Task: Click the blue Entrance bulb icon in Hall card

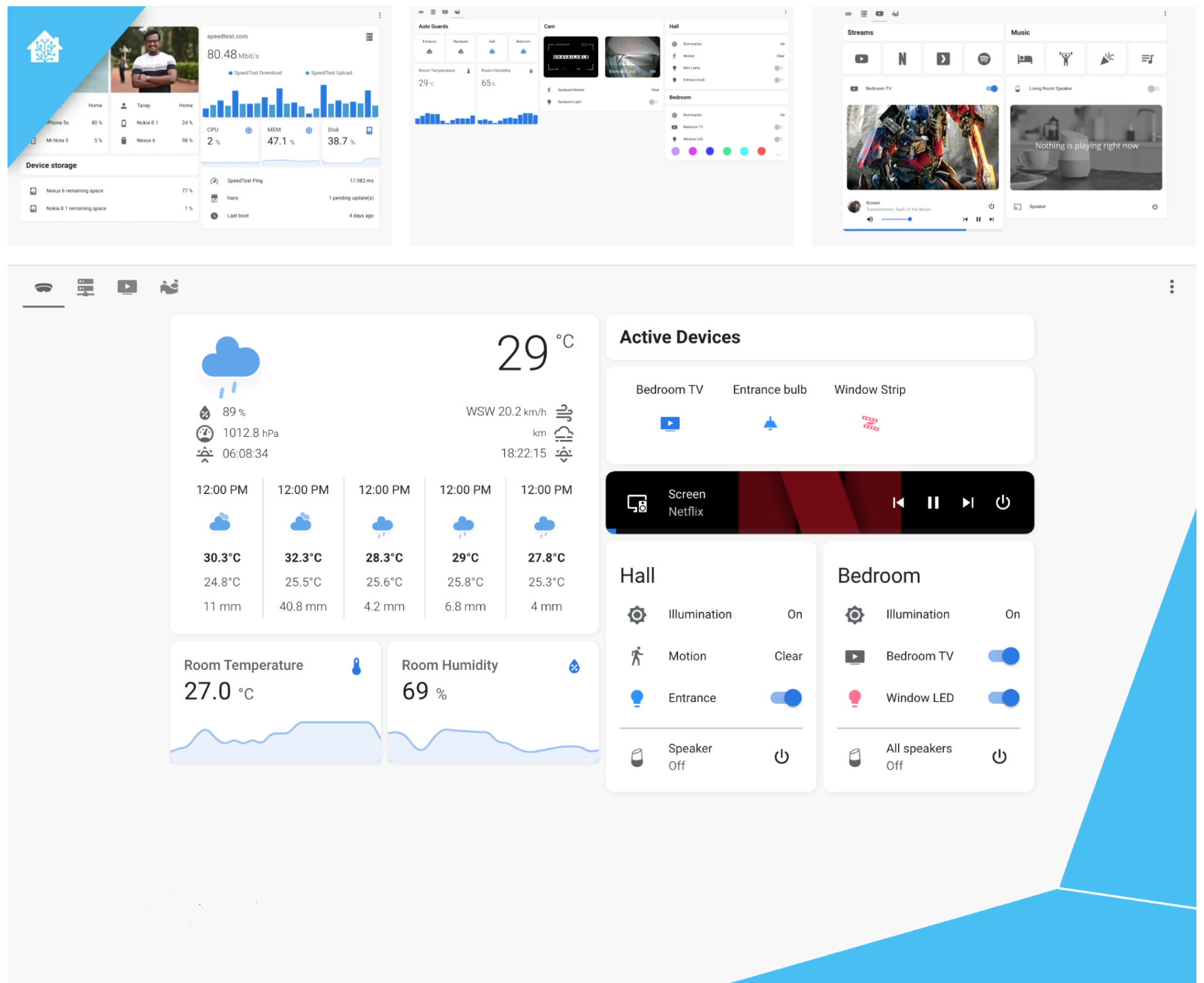Action: pyautogui.click(x=637, y=698)
